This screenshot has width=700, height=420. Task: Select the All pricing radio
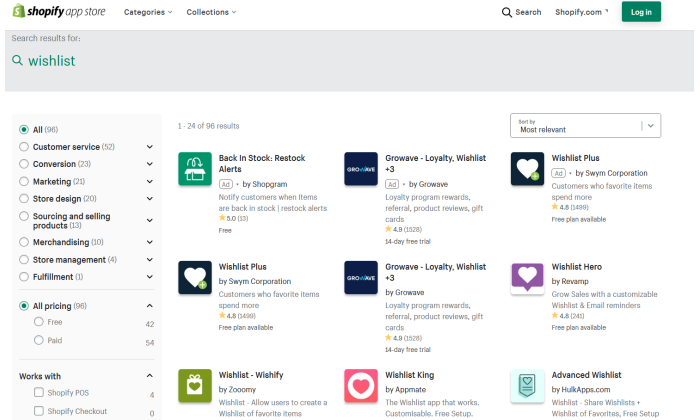pos(24,306)
